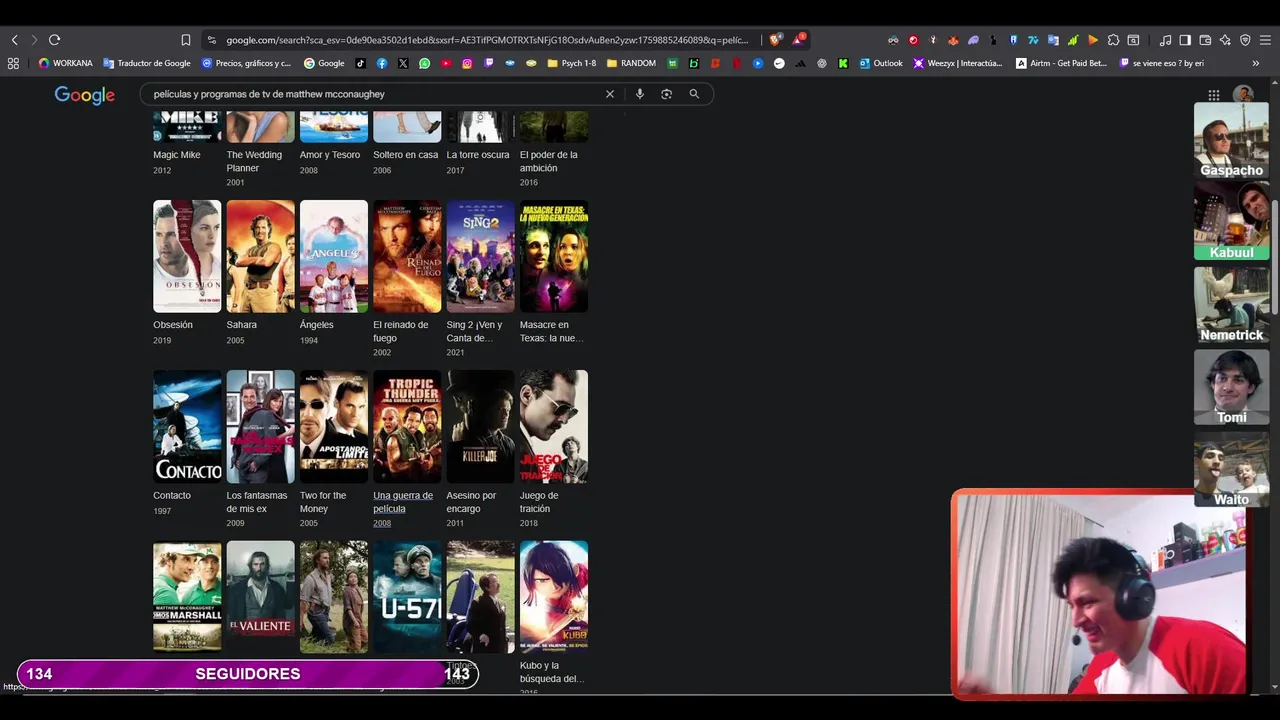This screenshot has height=720, width=1280.
Task: Click the Magic Mike title text
Action: (x=177, y=155)
